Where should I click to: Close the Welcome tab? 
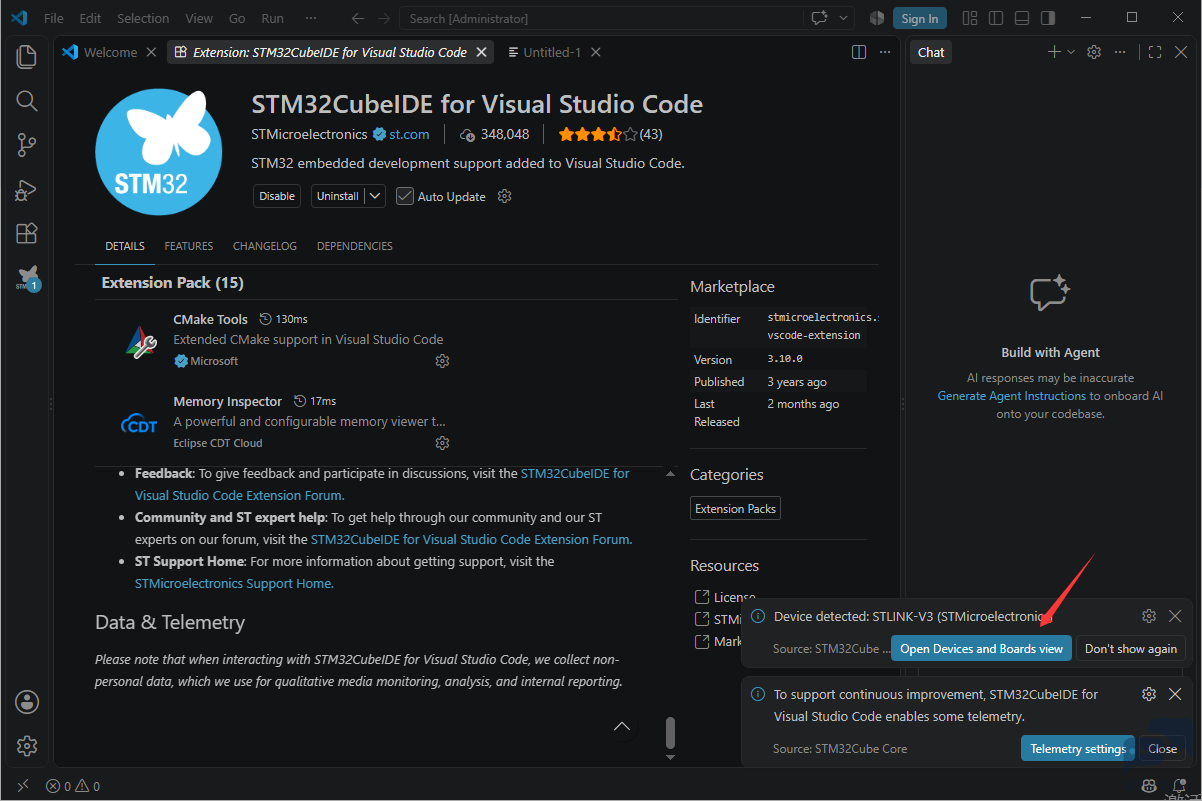point(151,52)
